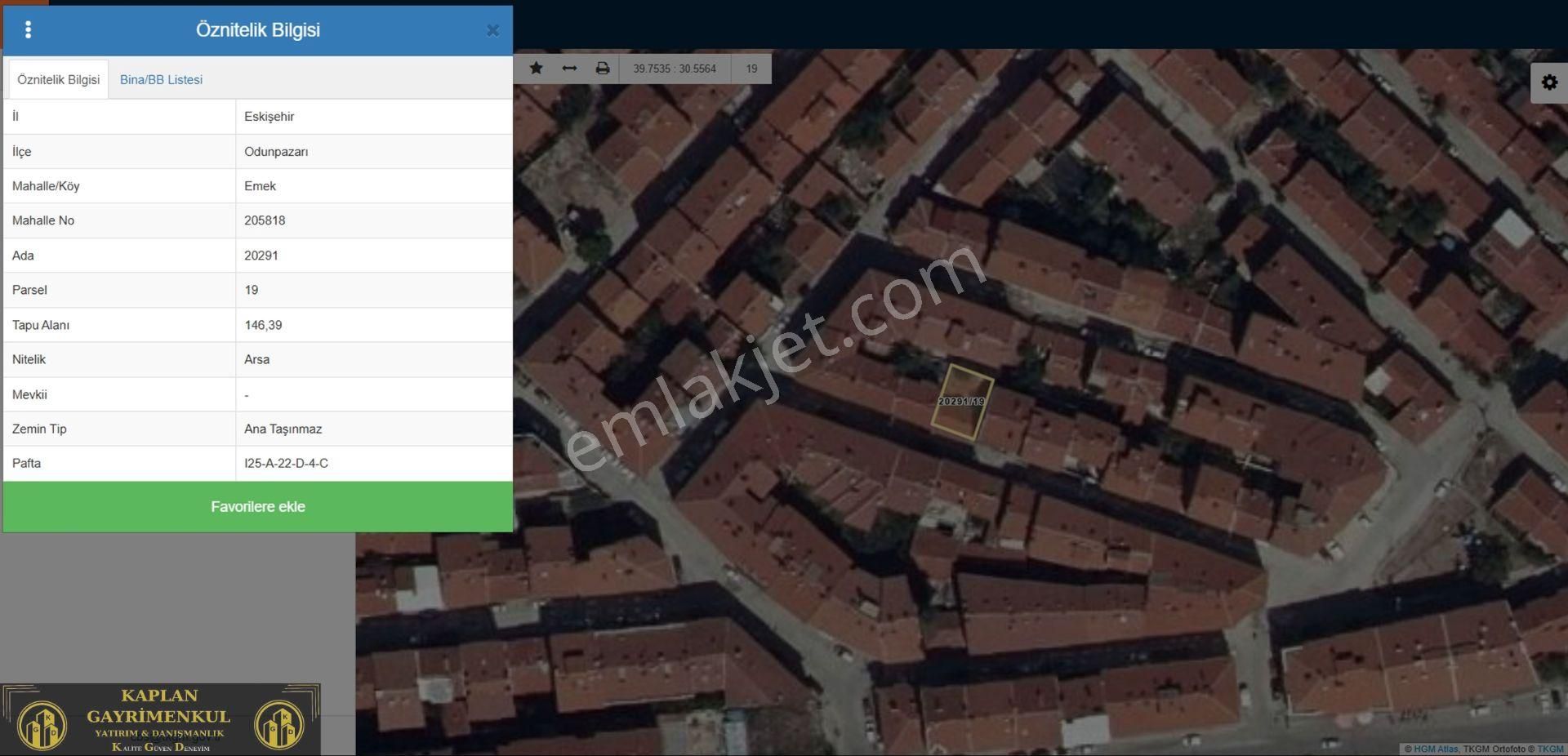Click the Mahalle No value 205818
Image resolution: width=1568 pixels, height=756 pixels.
265,220
